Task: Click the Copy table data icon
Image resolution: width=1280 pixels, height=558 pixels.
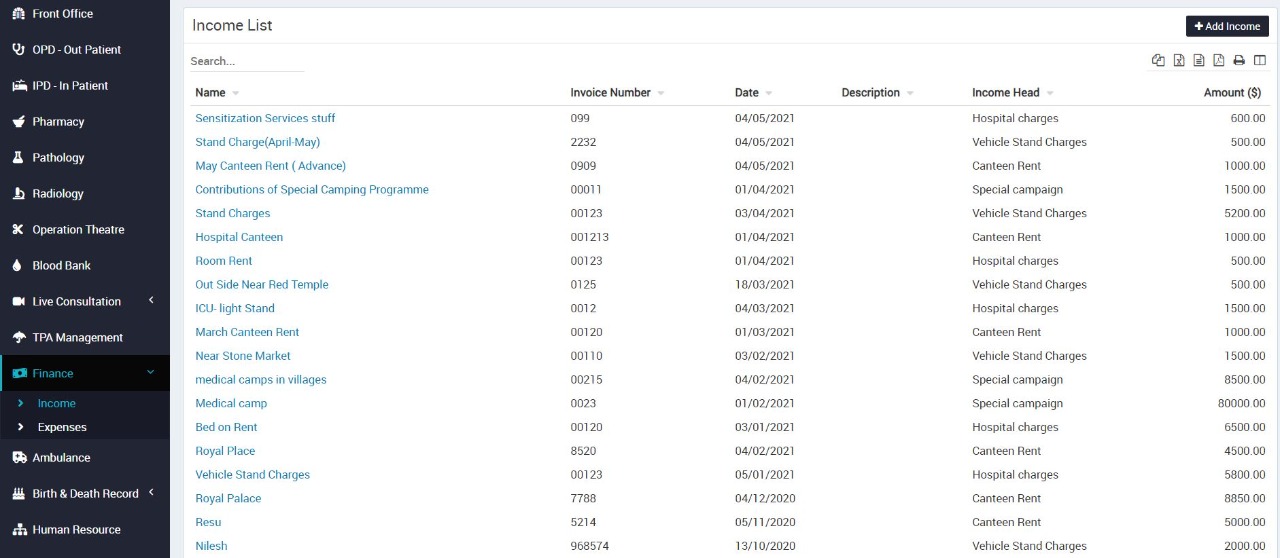Action: (x=1158, y=60)
